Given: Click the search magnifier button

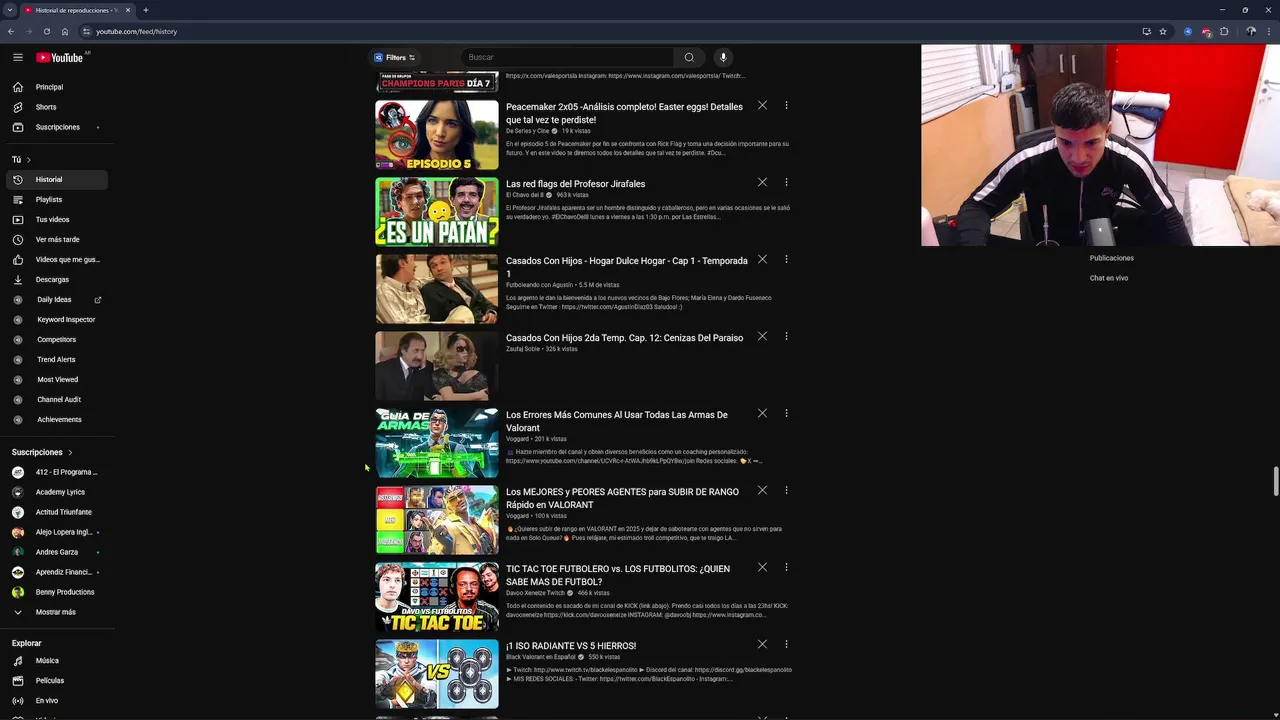Looking at the screenshot, I should point(688,57).
